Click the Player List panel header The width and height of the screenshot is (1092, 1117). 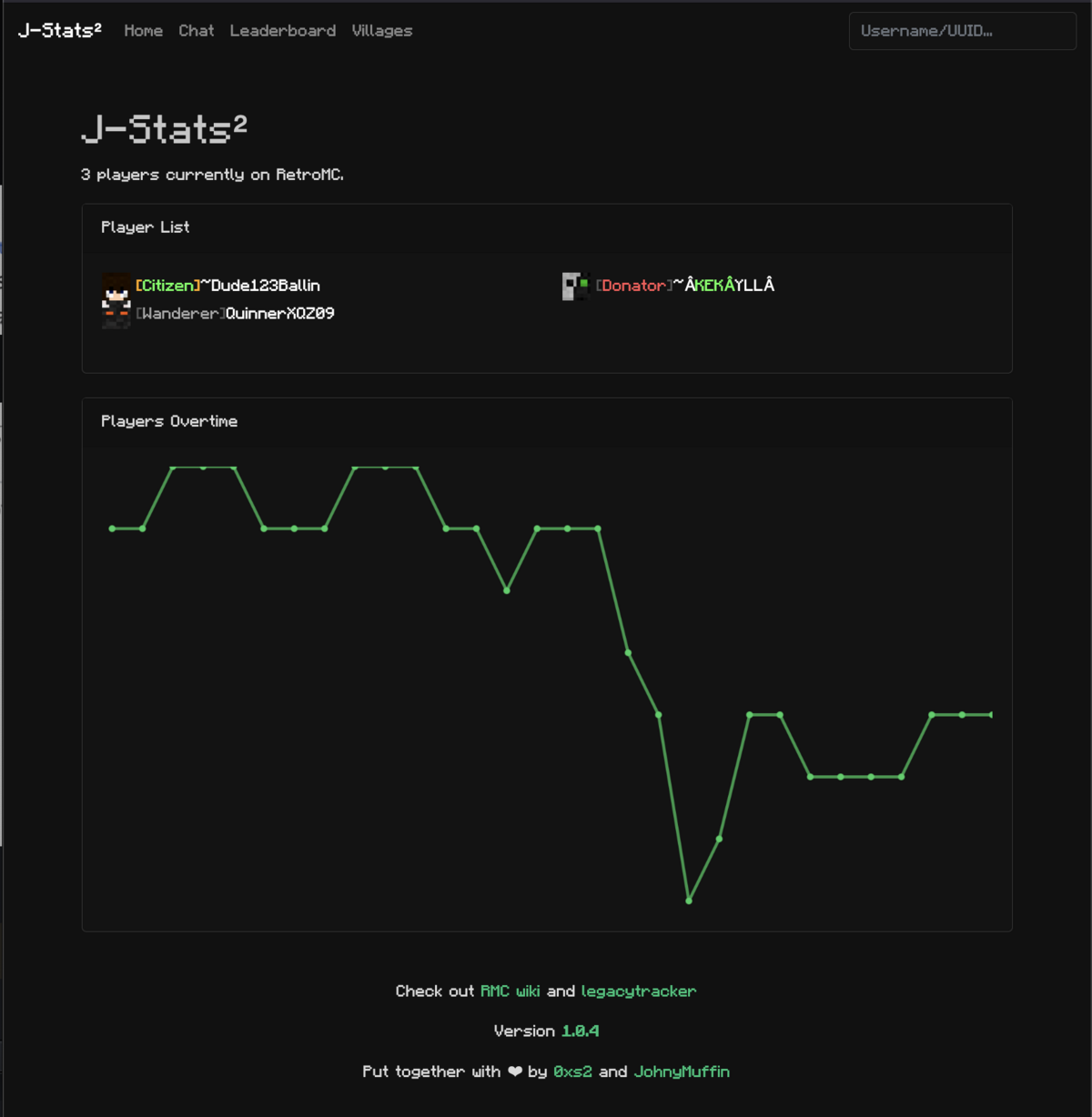point(145,227)
